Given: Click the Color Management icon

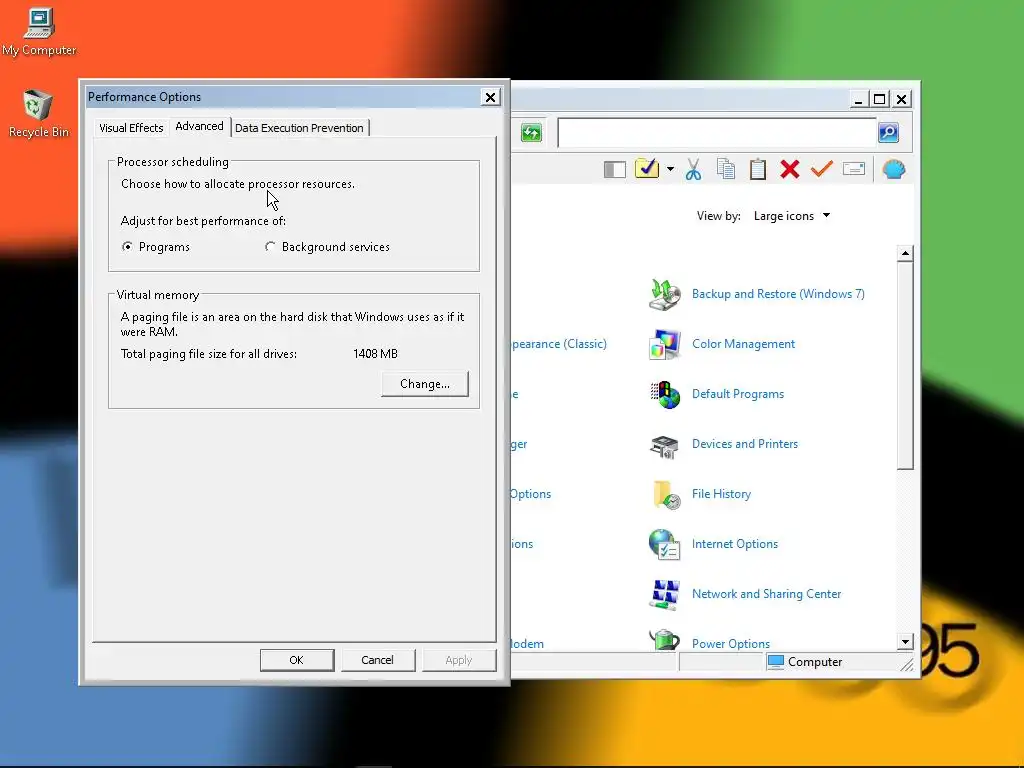Looking at the screenshot, I should click(665, 344).
